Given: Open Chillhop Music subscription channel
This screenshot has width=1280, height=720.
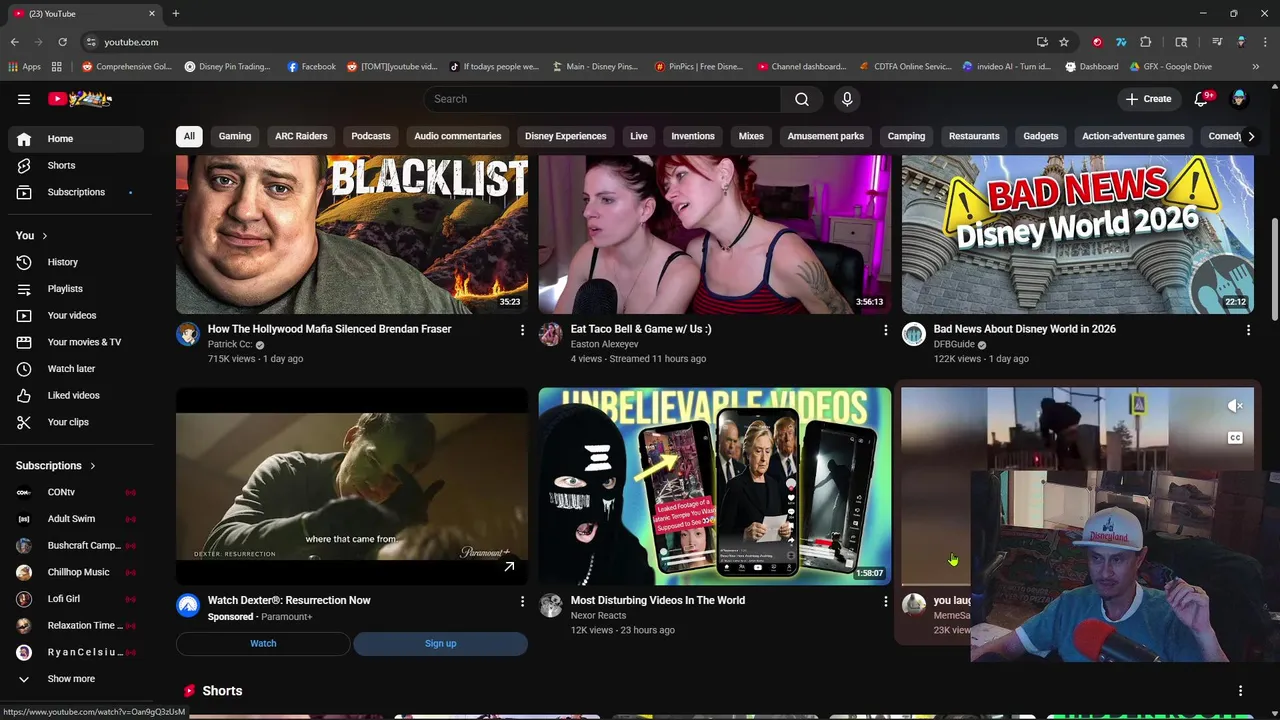Looking at the screenshot, I should (76, 572).
